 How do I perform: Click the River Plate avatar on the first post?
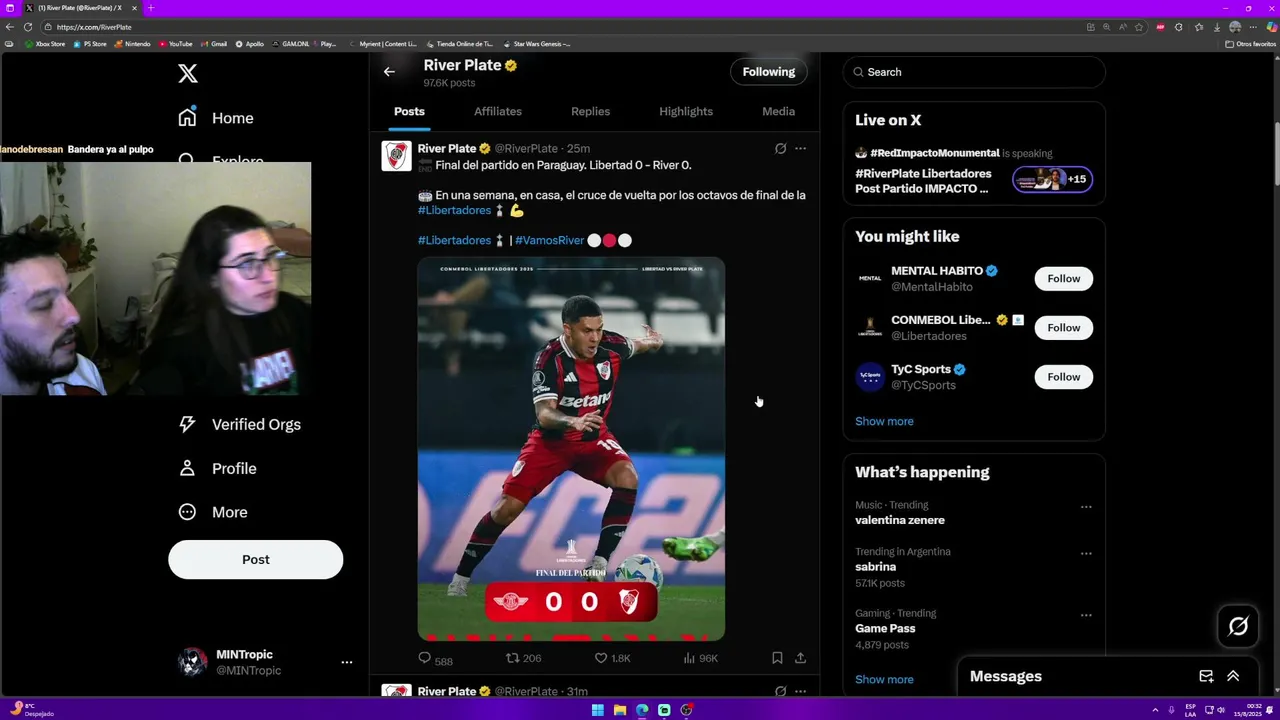396,156
